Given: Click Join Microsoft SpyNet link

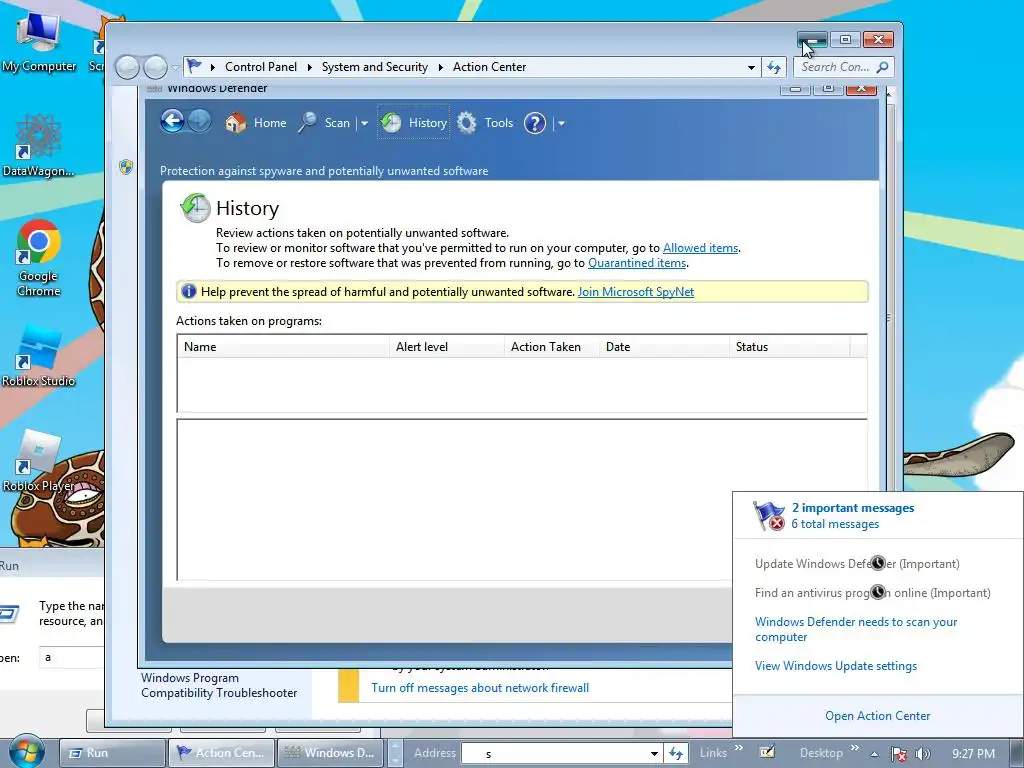Looking at the screenshot, I should pyautogui.click(x=635, y=292).
